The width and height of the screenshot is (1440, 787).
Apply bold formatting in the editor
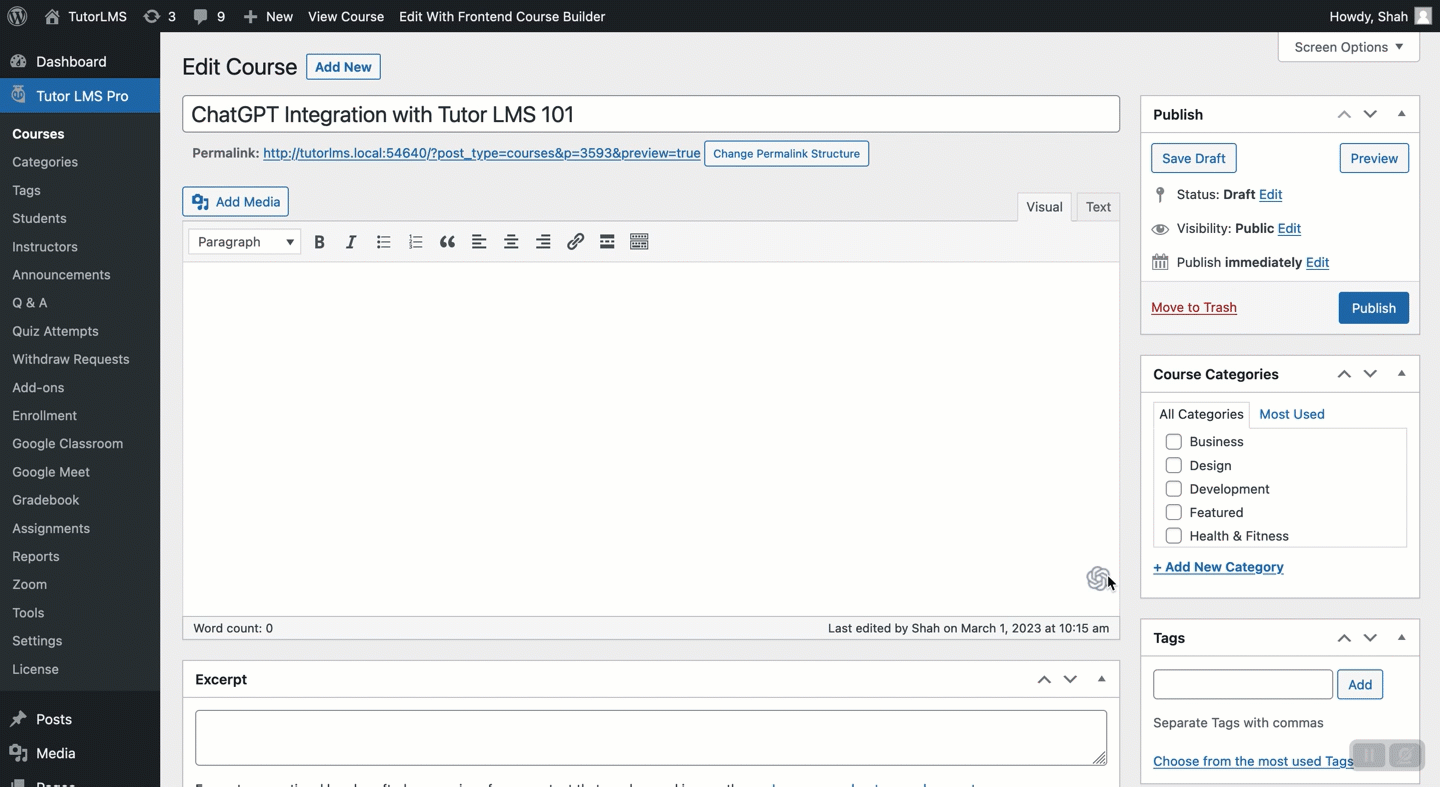click(319, 241)
